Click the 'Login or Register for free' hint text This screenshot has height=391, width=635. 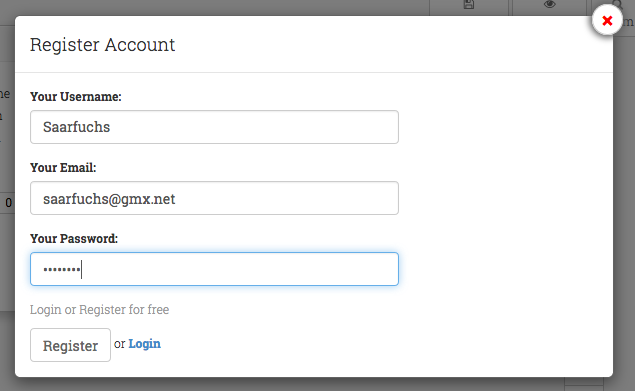(100, 310)
